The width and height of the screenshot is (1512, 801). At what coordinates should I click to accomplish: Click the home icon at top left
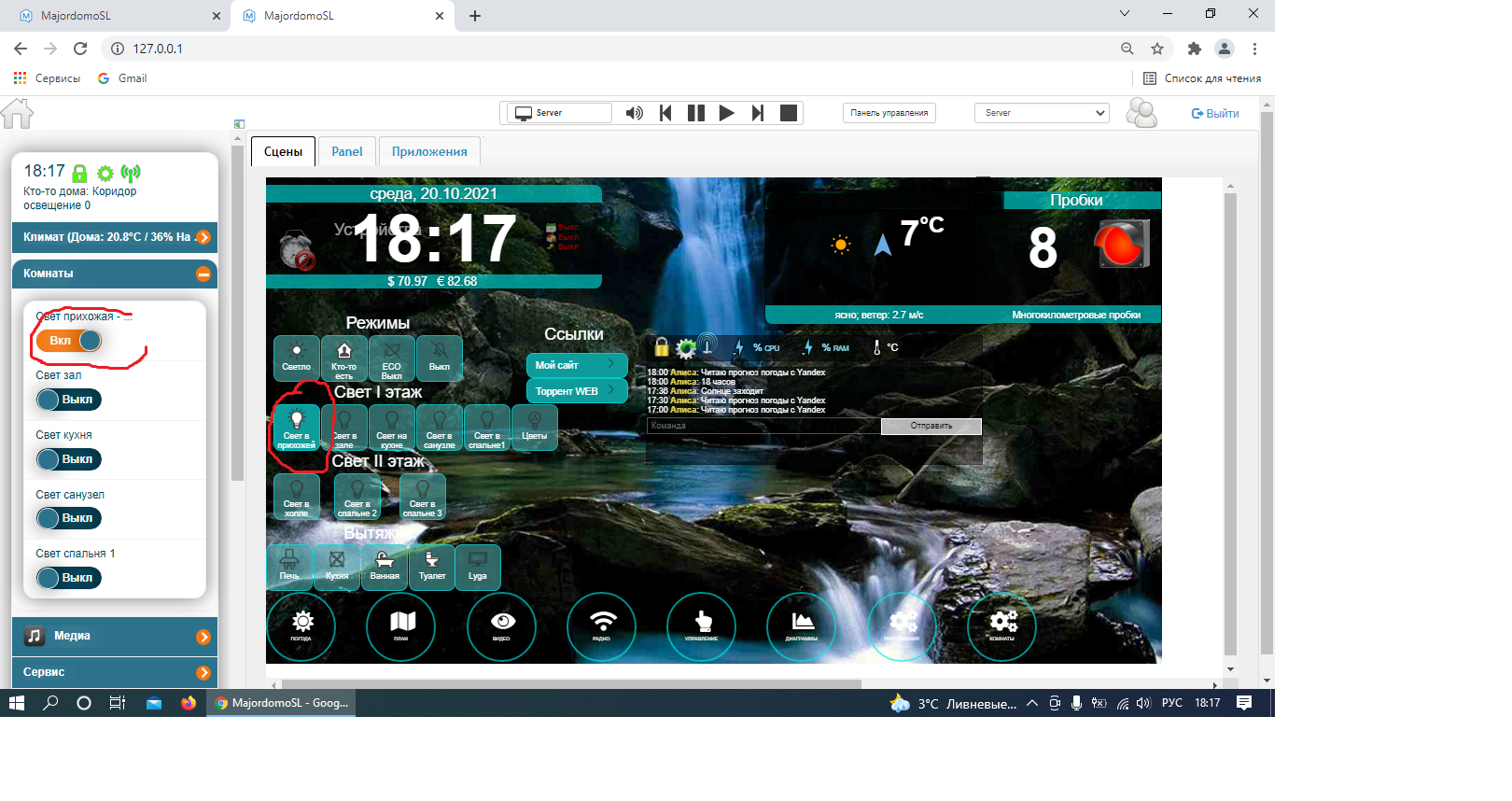(x=17, y=114)
